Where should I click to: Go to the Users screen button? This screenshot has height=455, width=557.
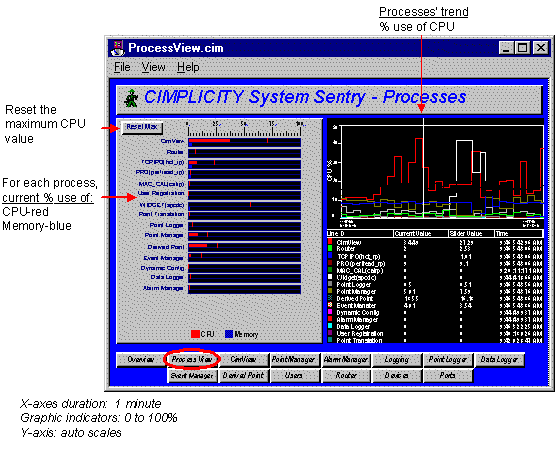pos(294,375)
